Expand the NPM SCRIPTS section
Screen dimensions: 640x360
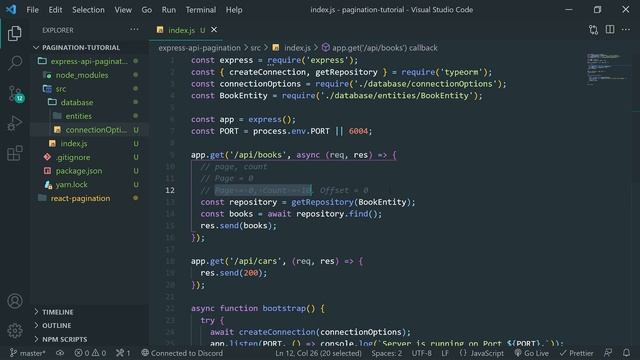[x=64, y=339]
